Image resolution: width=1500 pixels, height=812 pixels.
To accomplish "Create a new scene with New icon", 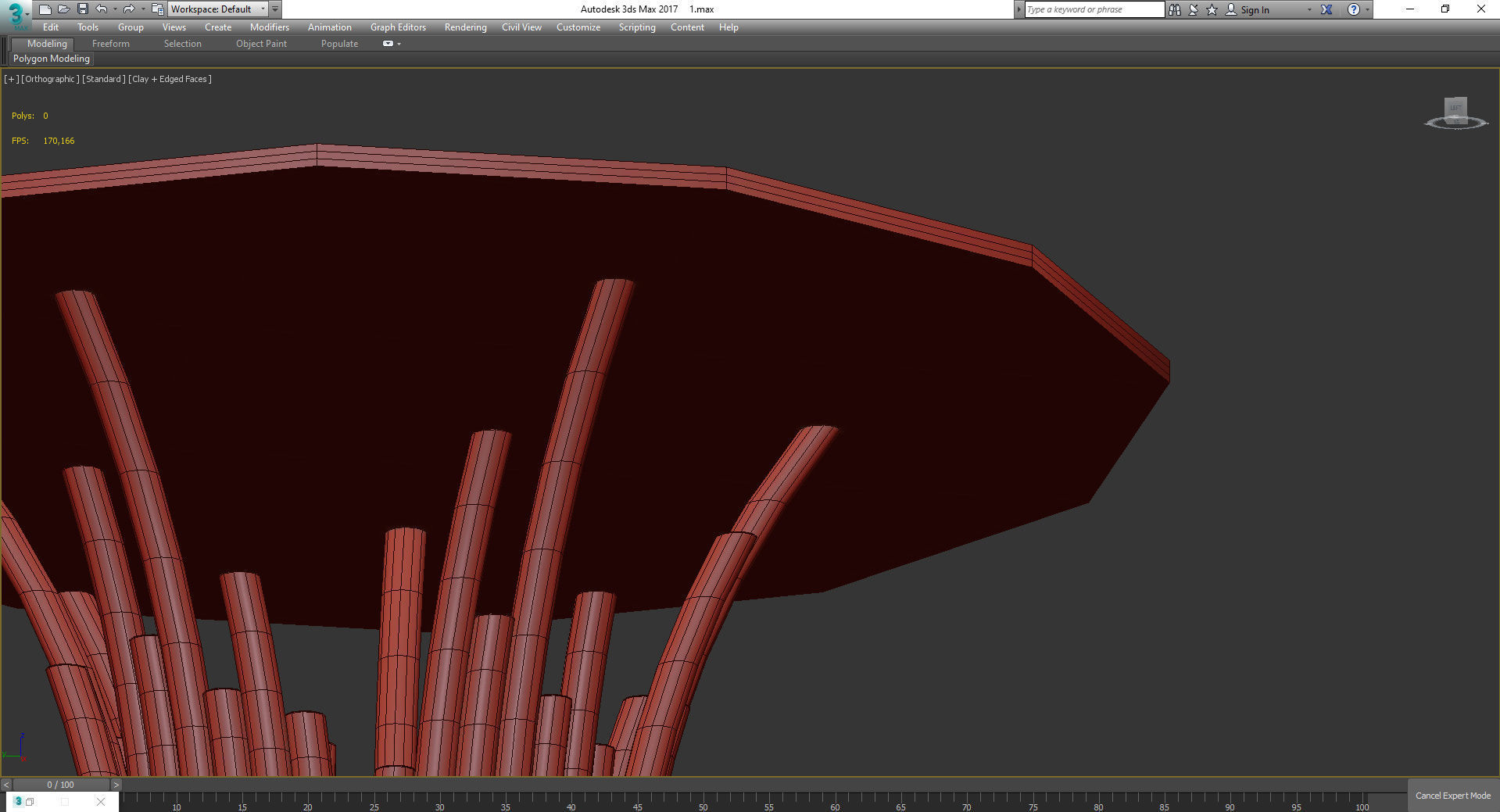I will pos(45,9).
